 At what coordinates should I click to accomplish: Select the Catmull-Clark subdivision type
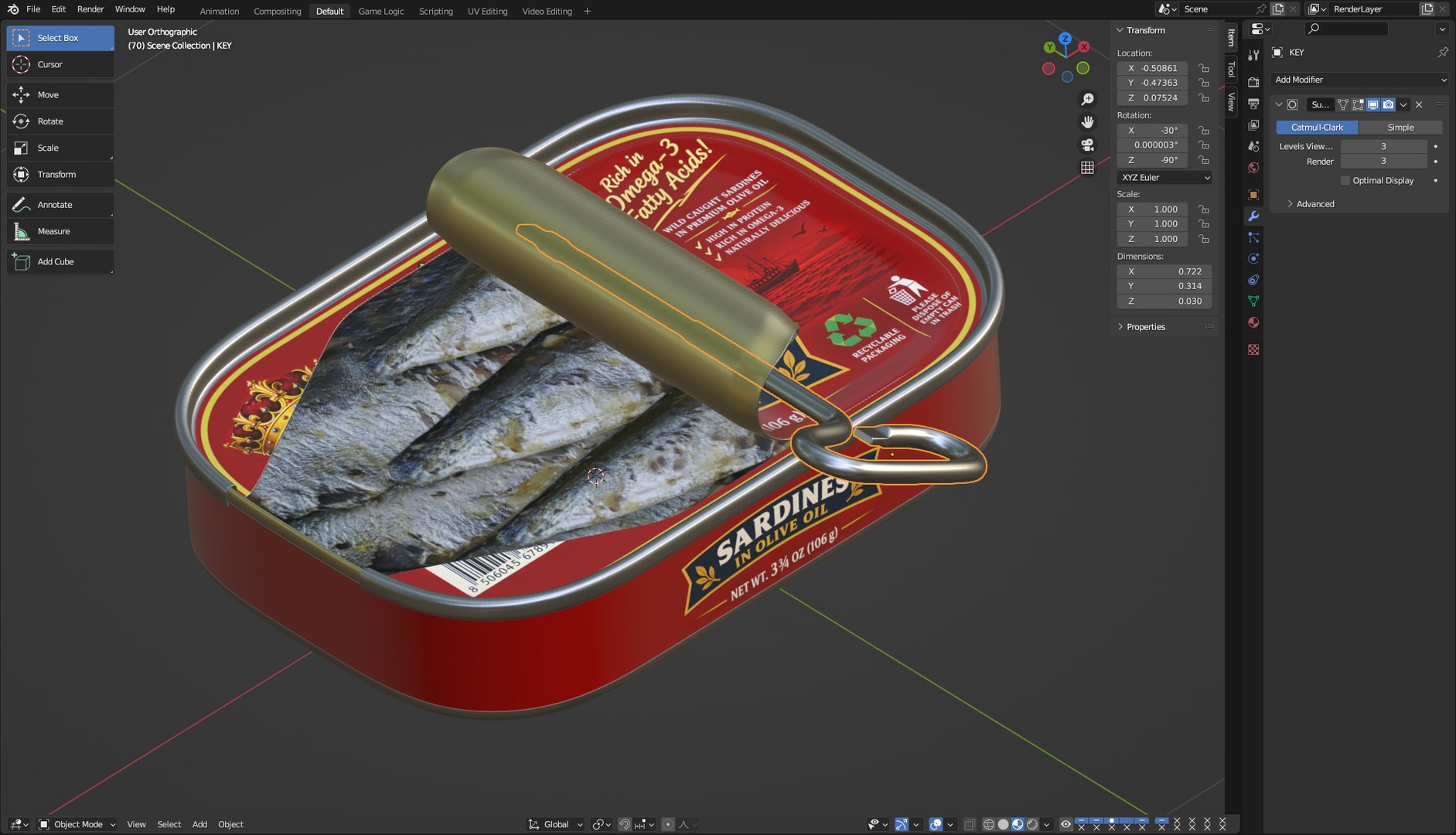(x=1317, y=128)
